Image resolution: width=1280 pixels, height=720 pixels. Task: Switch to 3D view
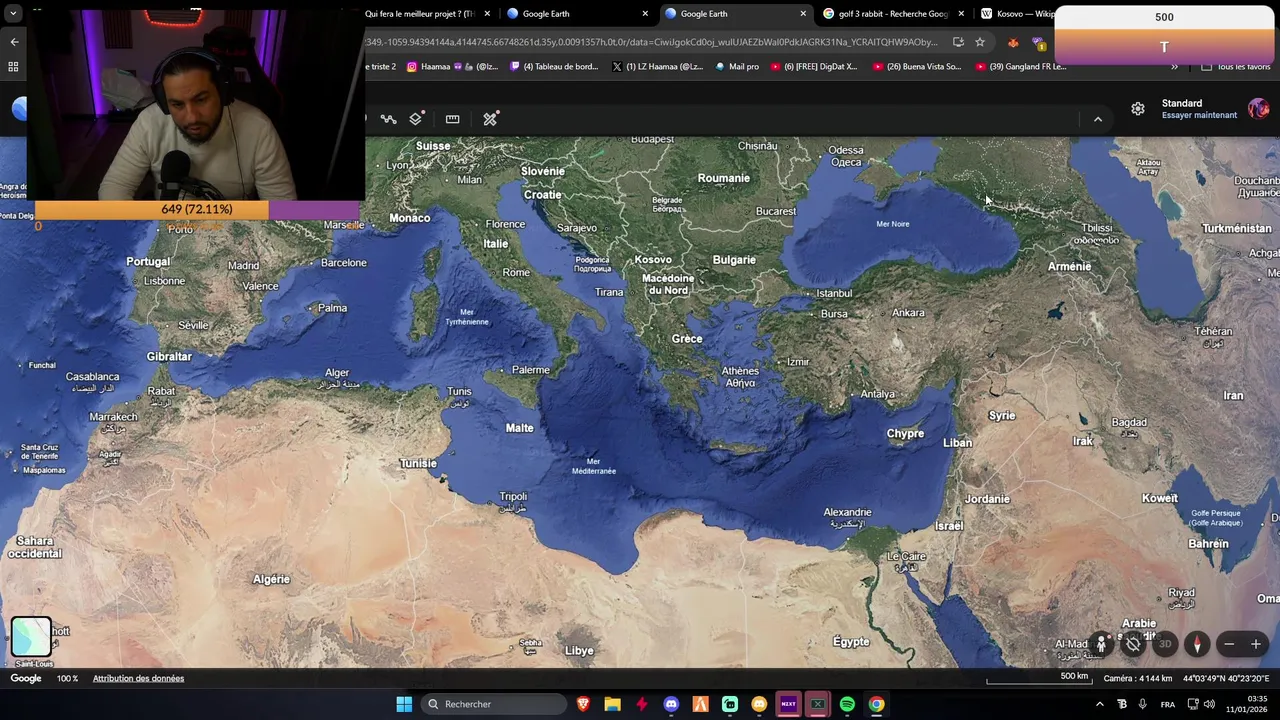1165,644
